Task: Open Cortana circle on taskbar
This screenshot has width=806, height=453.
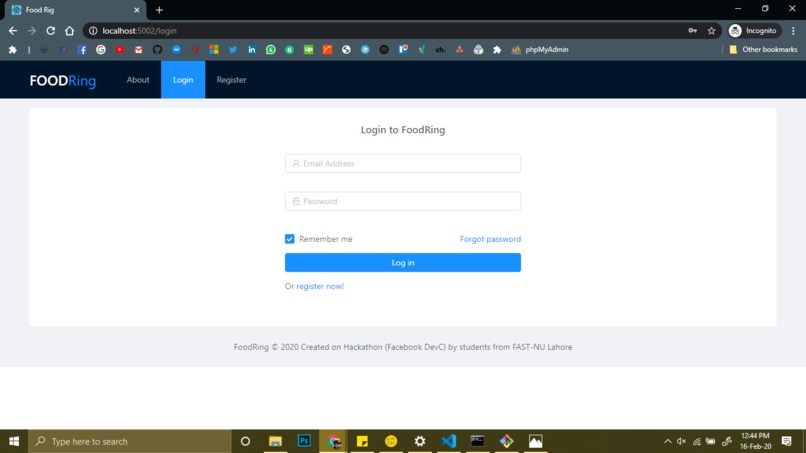Action: 245,441
